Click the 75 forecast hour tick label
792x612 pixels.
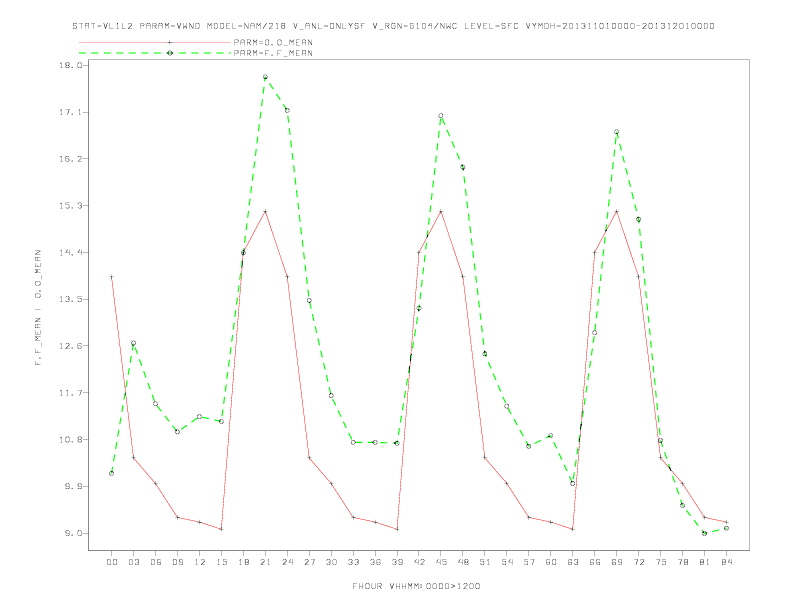pos(661,562)
